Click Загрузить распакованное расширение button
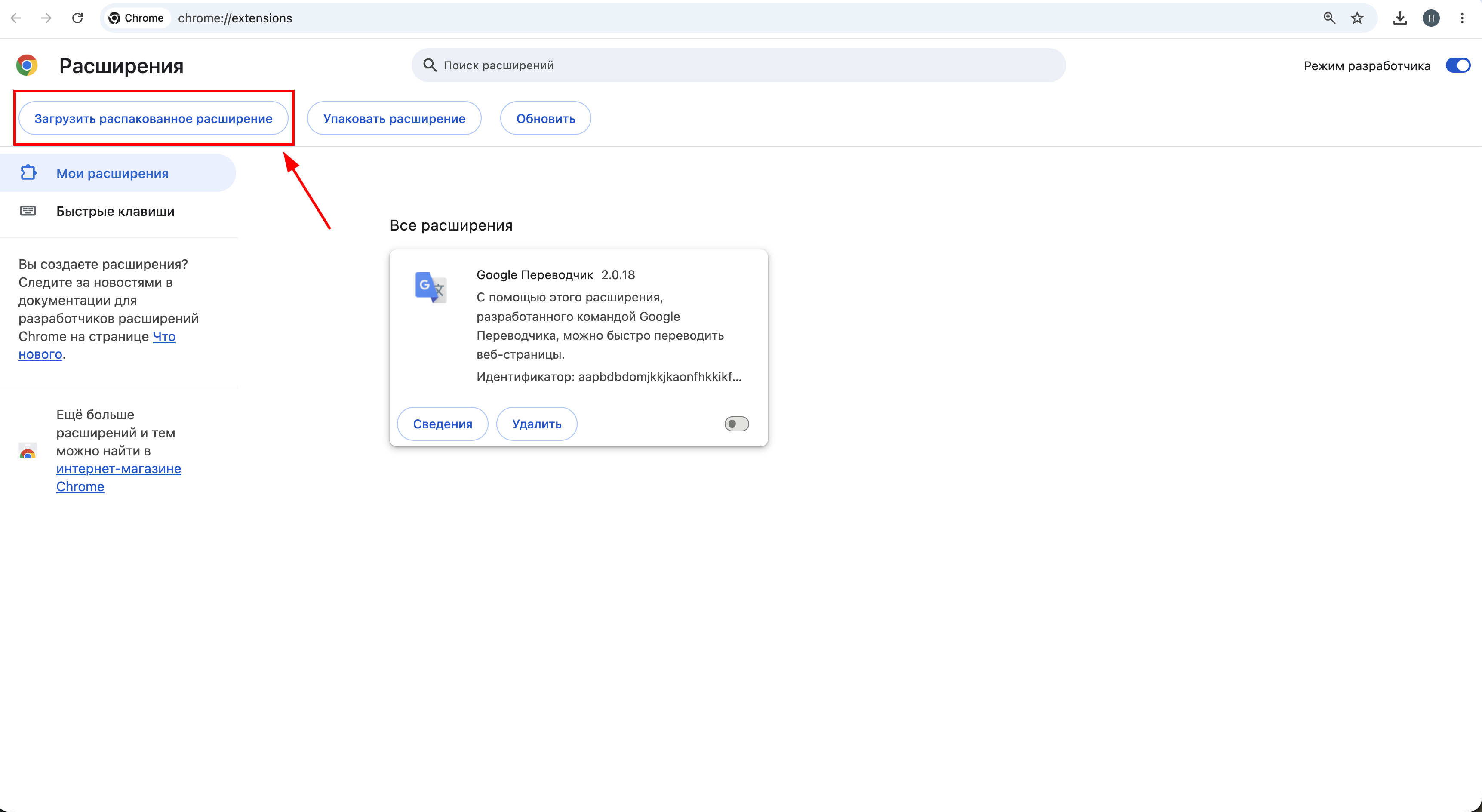 pos(154,119)
